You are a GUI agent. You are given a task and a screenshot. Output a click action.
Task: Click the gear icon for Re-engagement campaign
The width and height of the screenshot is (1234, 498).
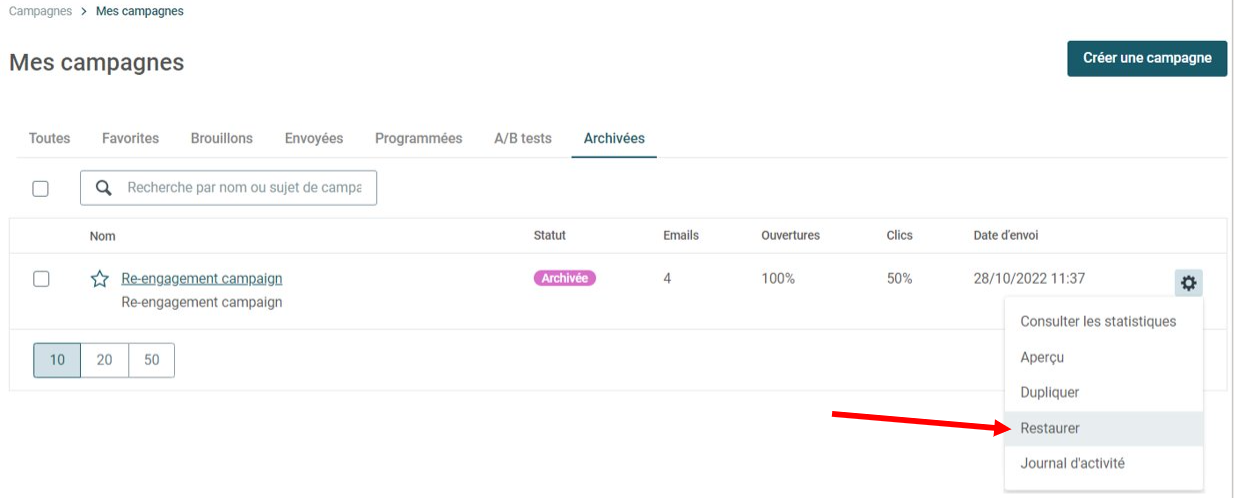pos(1188,283)
